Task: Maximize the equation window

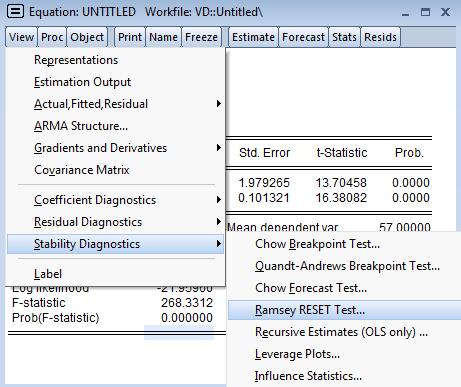Action: [x=425, y=12]
